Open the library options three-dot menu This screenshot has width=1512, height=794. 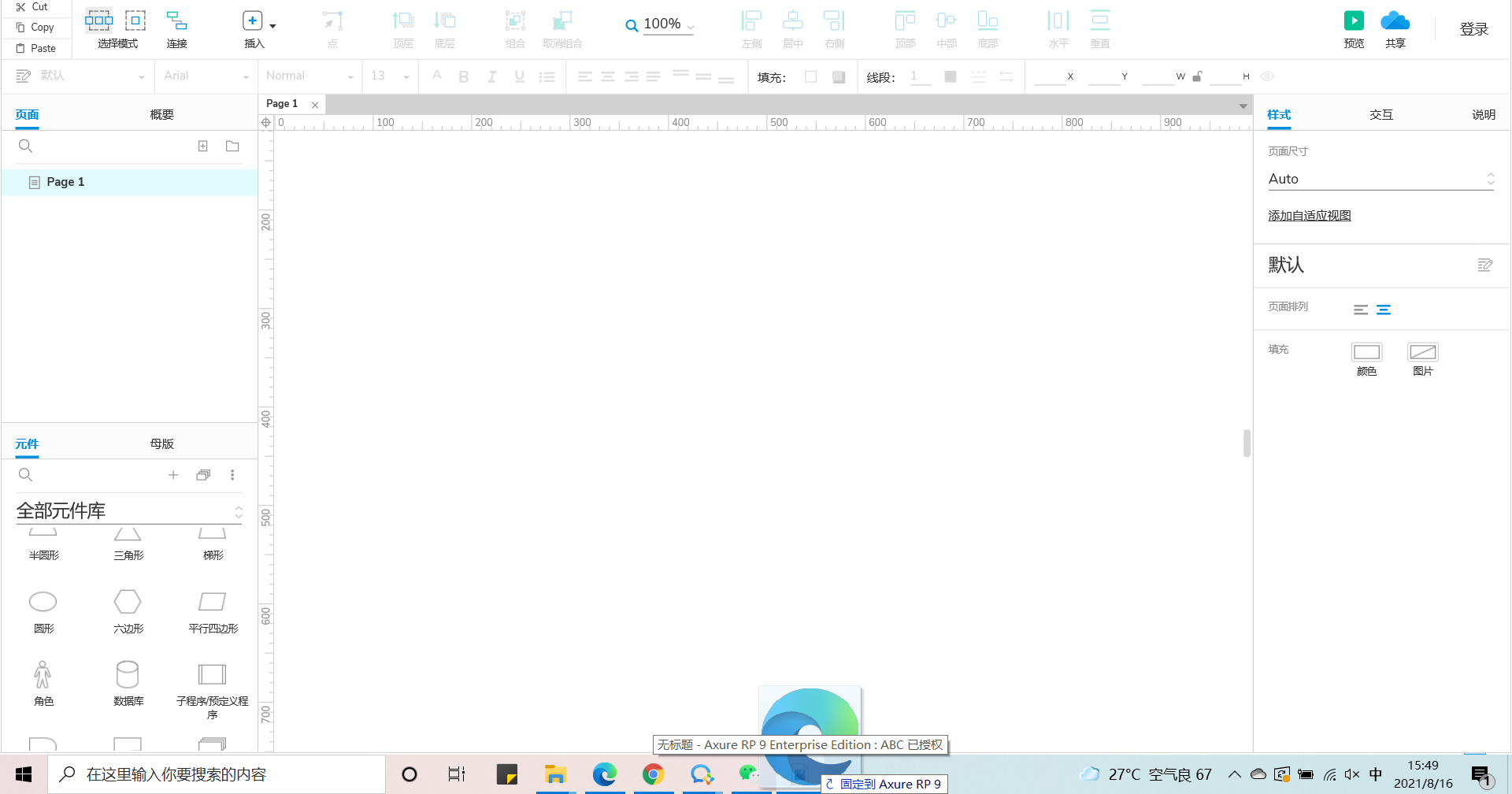(232, 475)
